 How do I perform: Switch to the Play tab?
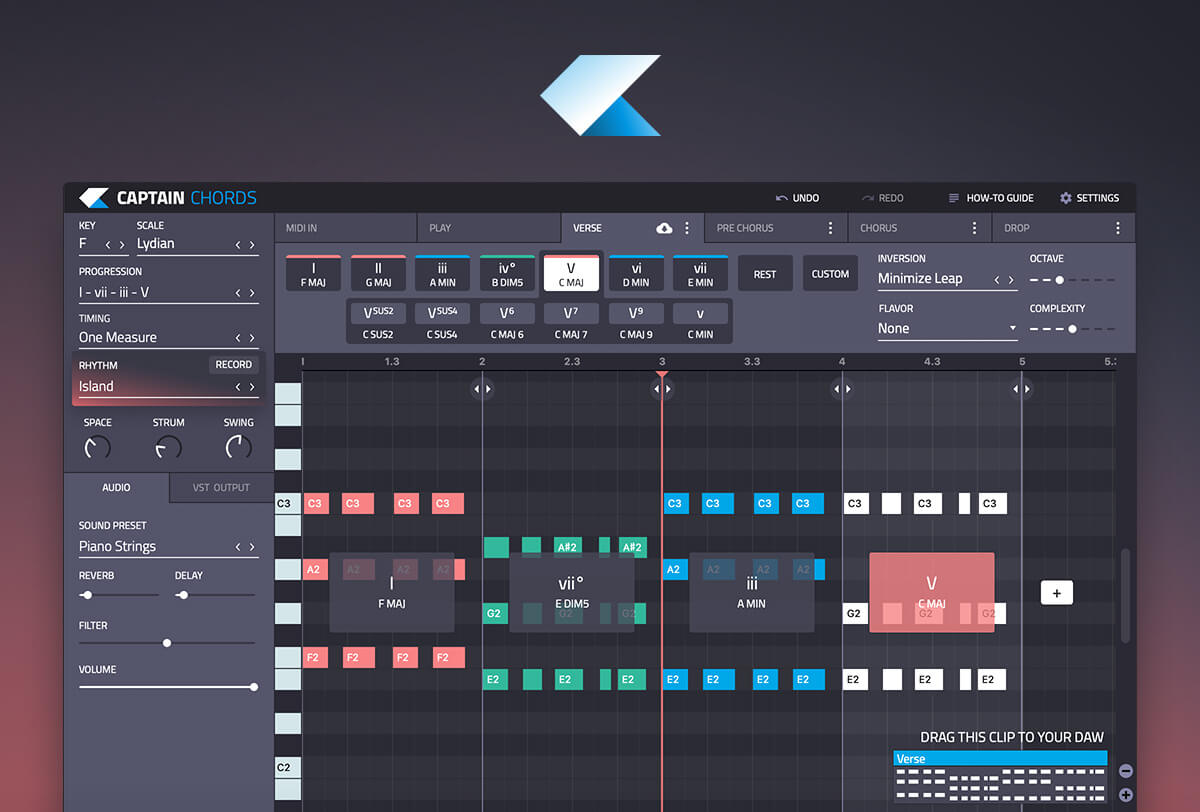[488, 228]
